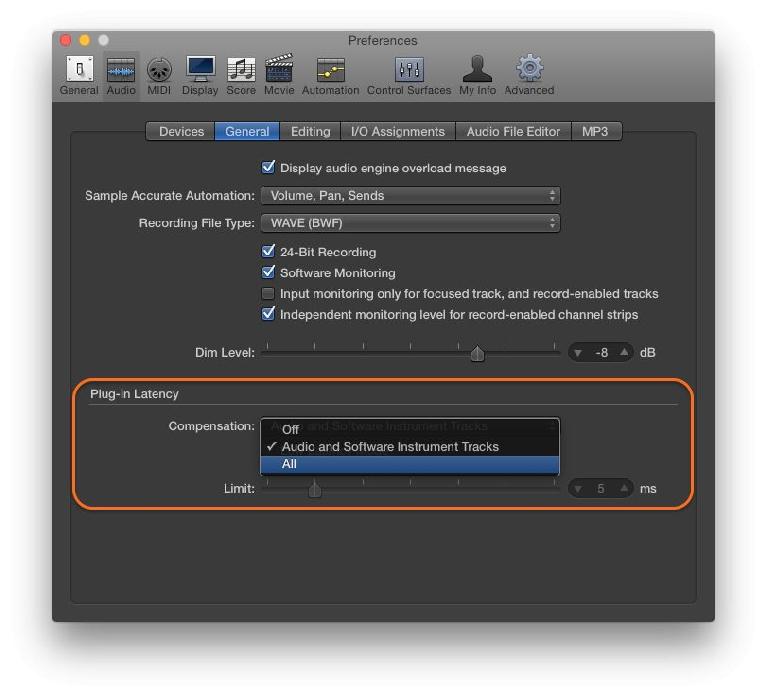Switch to the Editing tab

[x=310, y=132]
